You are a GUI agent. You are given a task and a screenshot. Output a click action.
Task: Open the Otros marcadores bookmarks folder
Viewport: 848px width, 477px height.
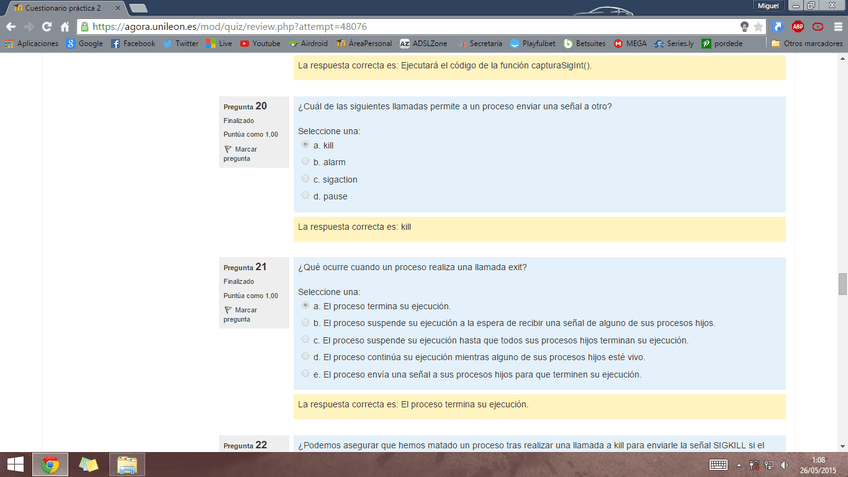click(806, 44)
